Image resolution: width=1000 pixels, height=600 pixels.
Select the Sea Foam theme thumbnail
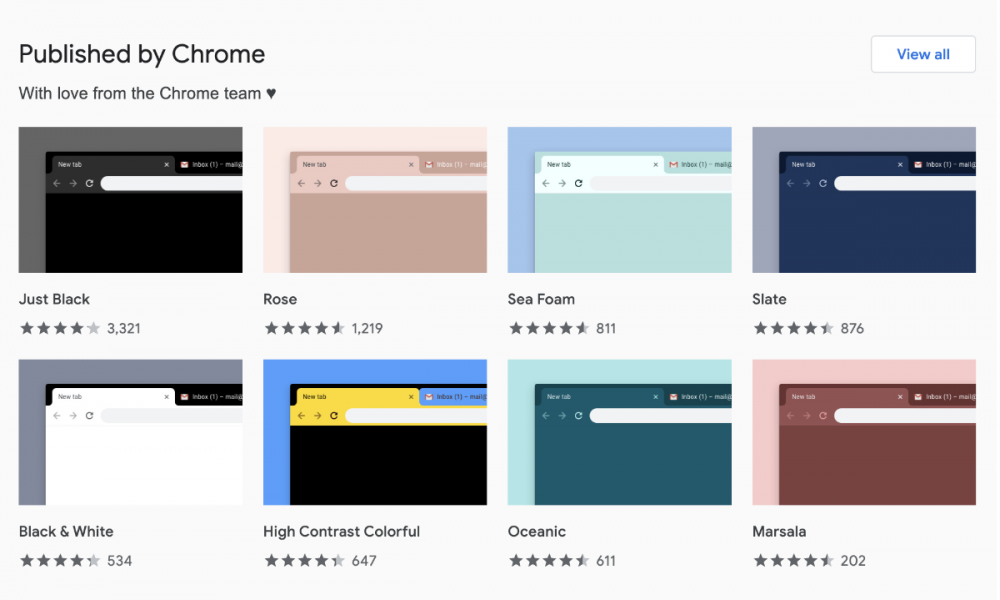(x=619, y=200)
